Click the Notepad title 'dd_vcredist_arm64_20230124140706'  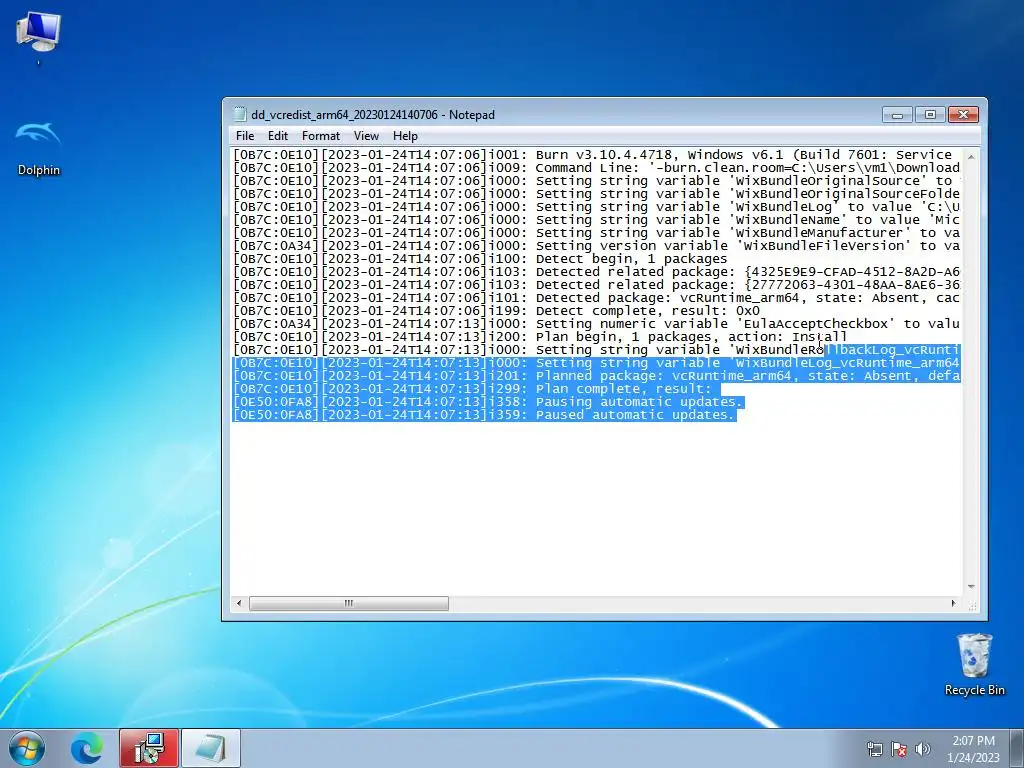coord(344,115)
